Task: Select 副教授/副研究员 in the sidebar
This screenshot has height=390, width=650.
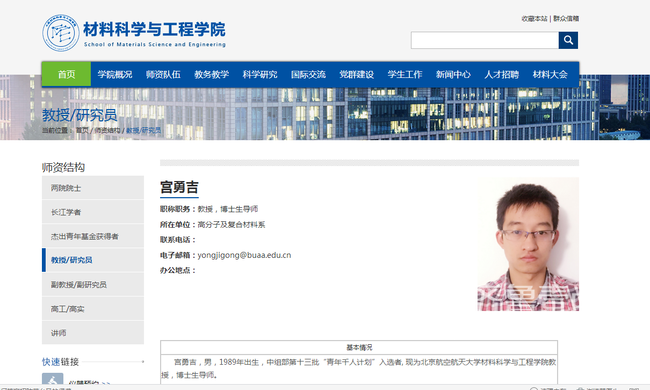Action: point(93,285)
